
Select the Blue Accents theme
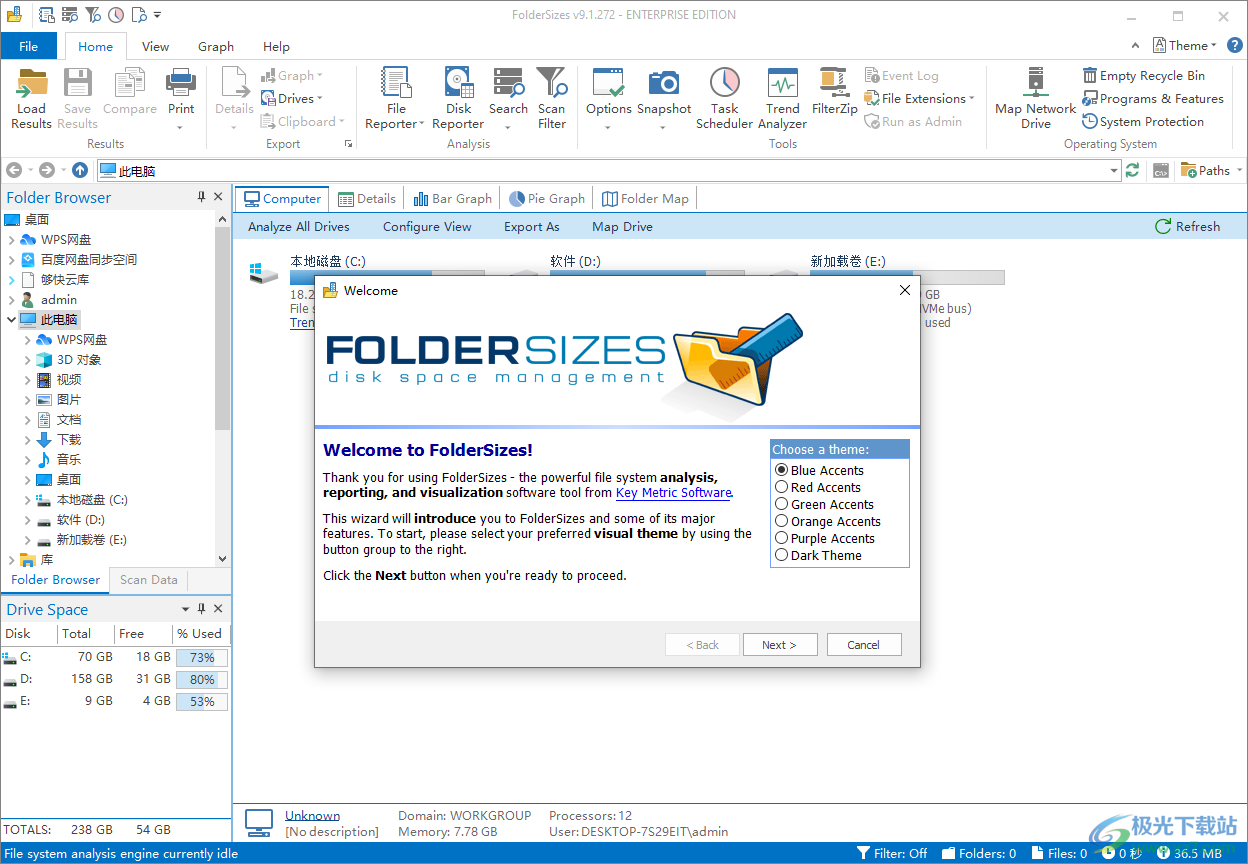point(819,470)
